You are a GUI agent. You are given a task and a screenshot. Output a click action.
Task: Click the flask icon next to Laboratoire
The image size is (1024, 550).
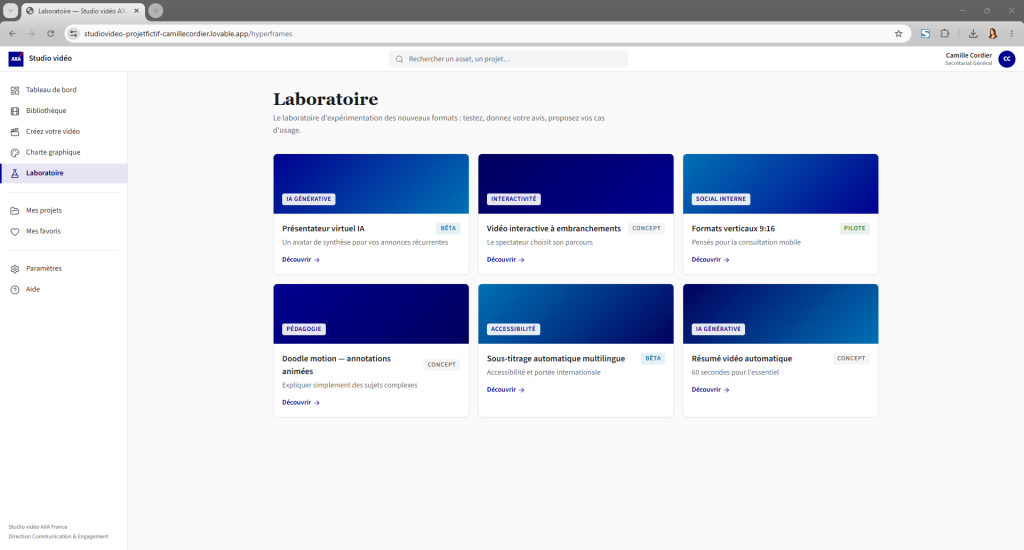[14, 173]
